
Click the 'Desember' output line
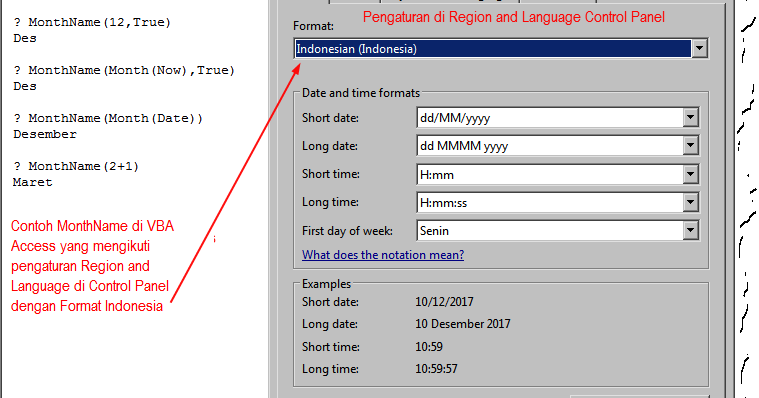click(x=45, y=134)
